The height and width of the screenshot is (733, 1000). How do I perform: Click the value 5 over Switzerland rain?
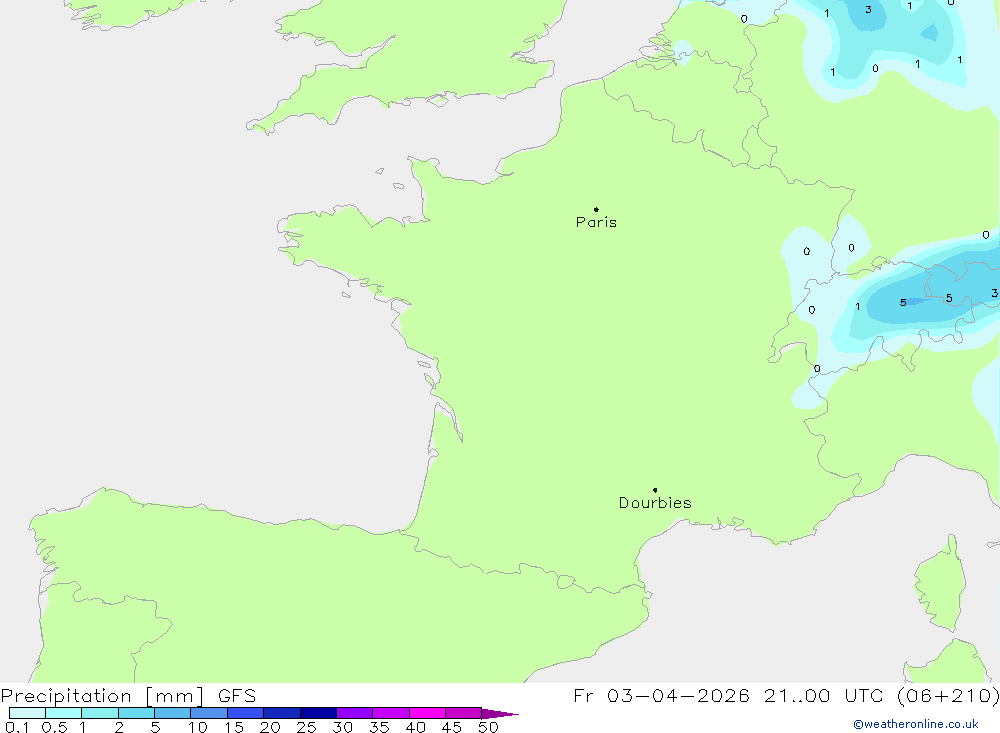(x=902, y=302)
